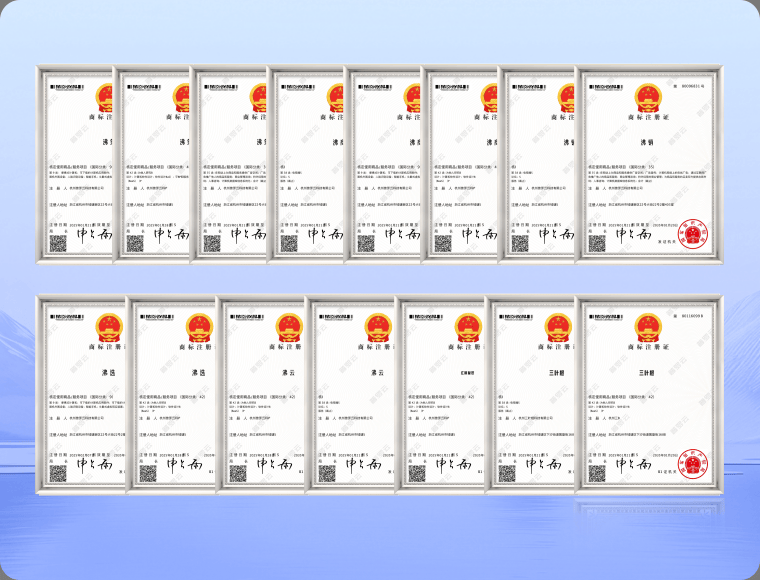Select QR code on bottom-row sealed certificate
The height and width of the screenshot is (580, 760).
[x=597, y=473]
